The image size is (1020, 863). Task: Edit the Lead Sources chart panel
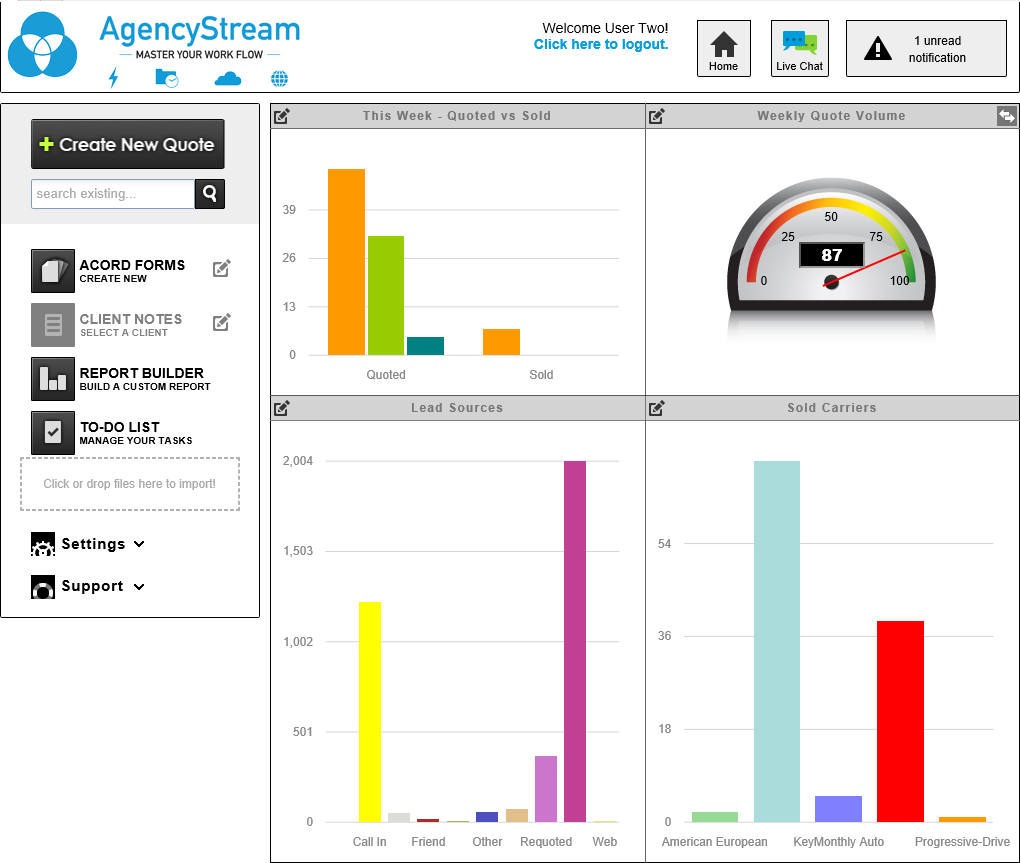tap(282, 408)
